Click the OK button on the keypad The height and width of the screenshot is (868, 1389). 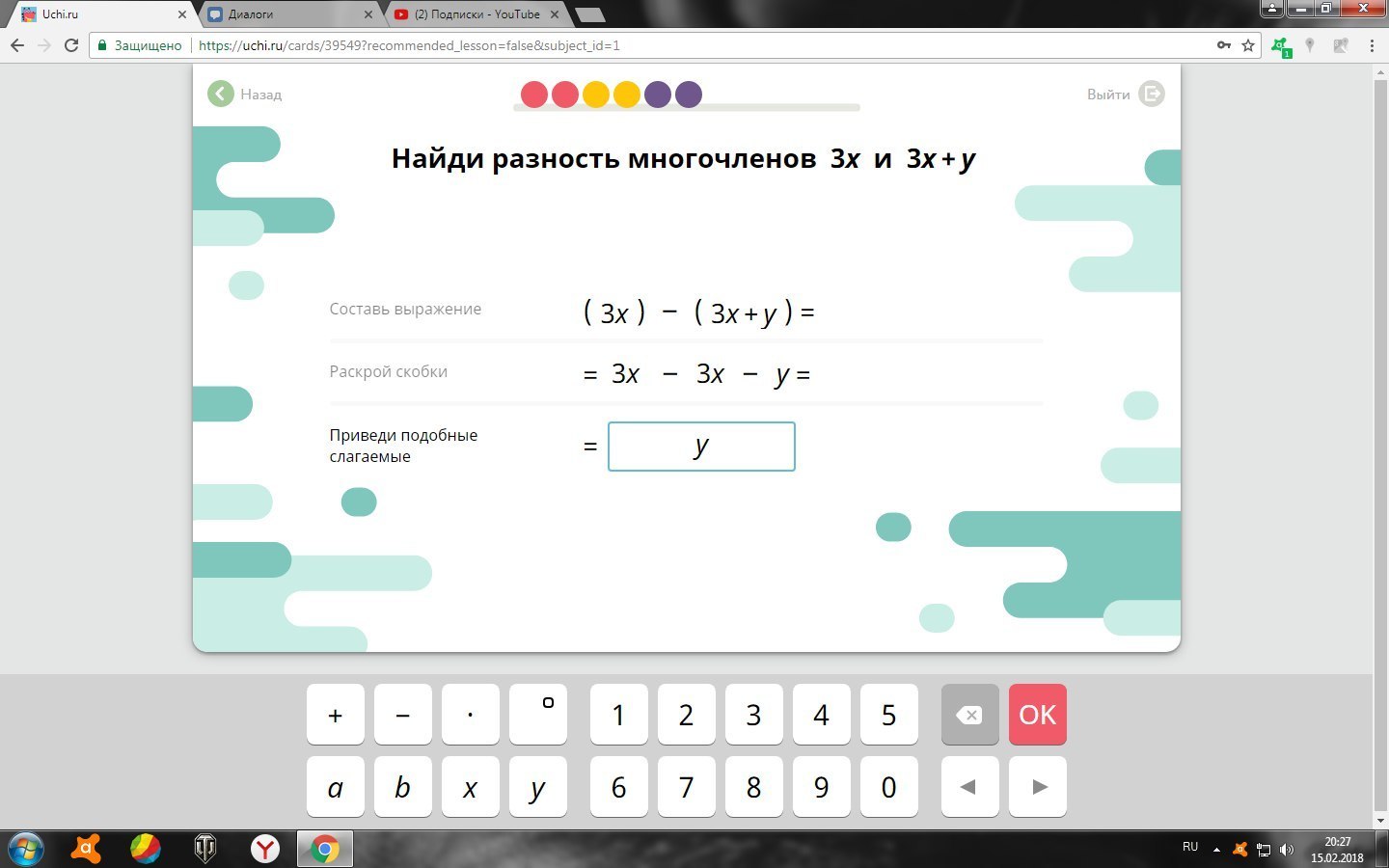point(1038,715)
